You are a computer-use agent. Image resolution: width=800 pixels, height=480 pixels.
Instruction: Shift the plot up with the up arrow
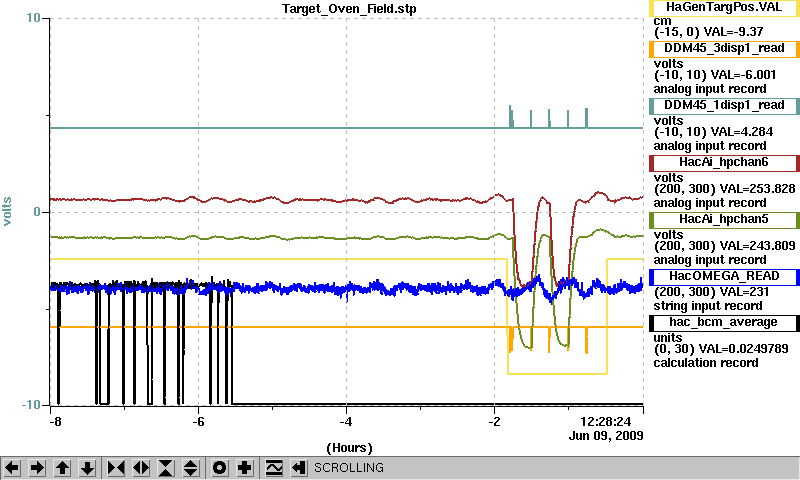coord(62,468)
